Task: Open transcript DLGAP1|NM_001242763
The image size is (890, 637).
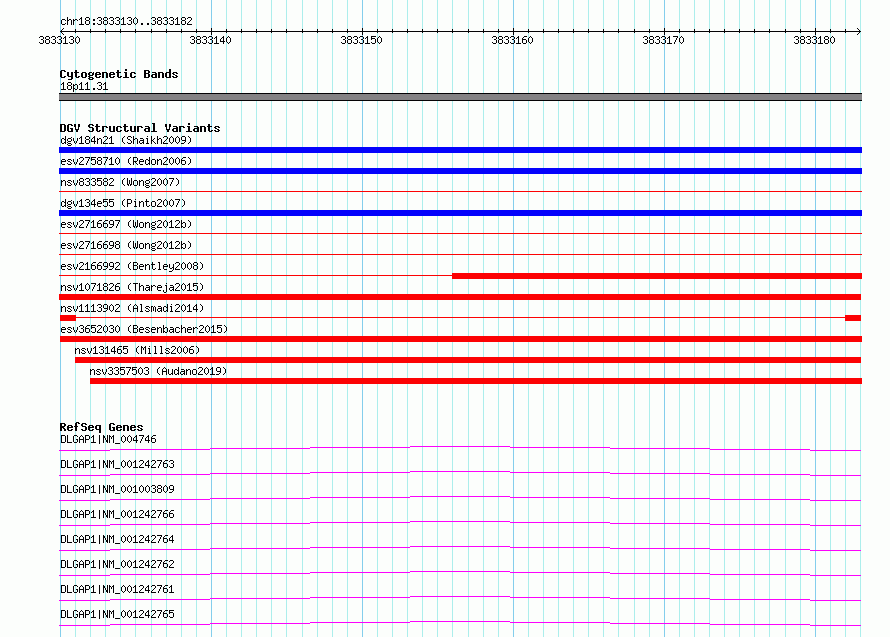Action: tap(117, 464)
